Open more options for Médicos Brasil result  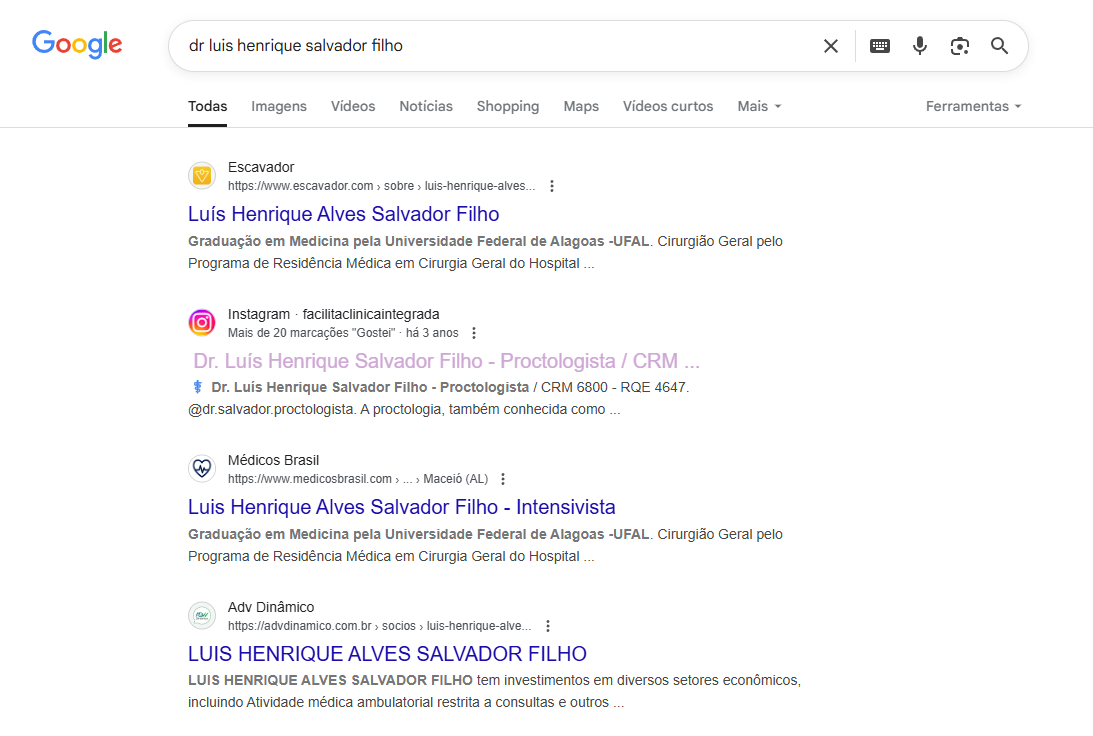tap(503, 479)
